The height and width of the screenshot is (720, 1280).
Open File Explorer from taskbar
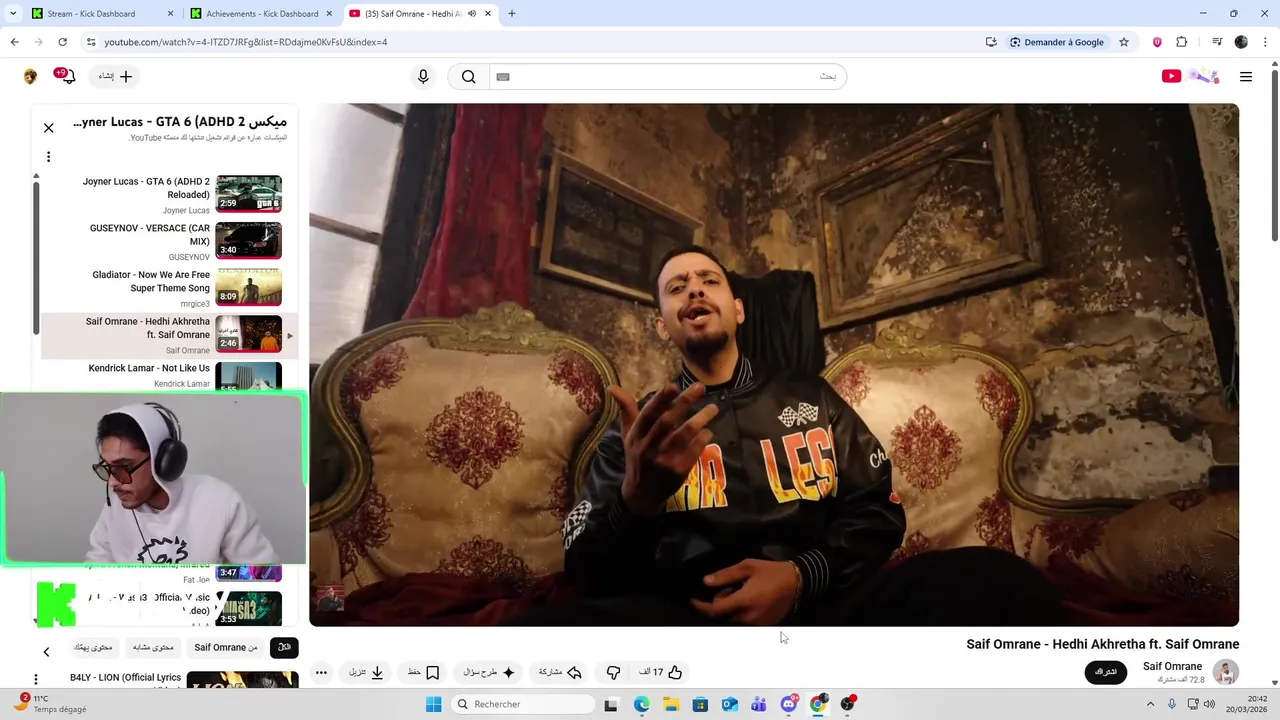coord(671,704)
